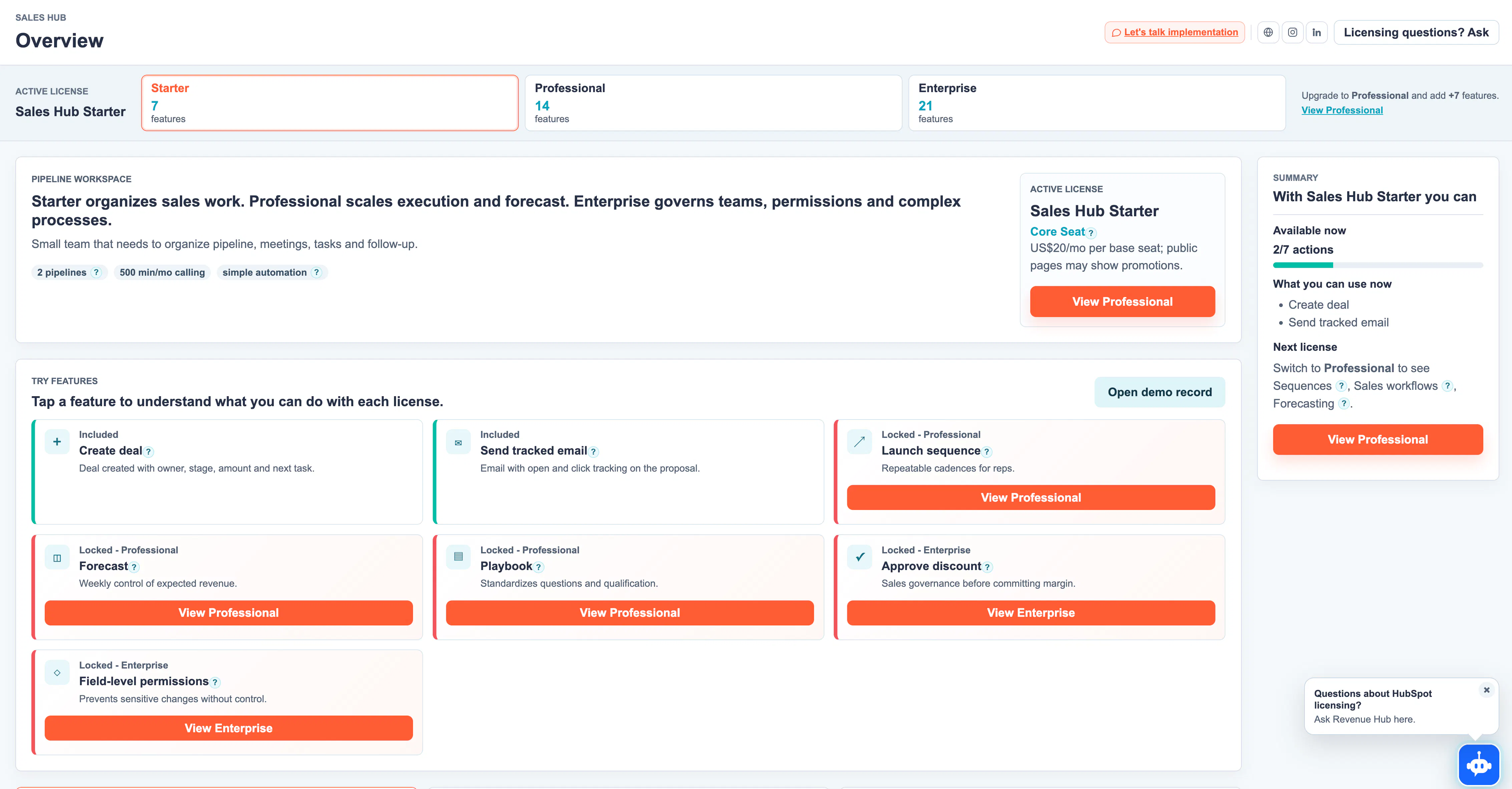This screenshot has width=1512, height=789.
Task: Select the Starter license tab
Action: [x=330, y=103]
